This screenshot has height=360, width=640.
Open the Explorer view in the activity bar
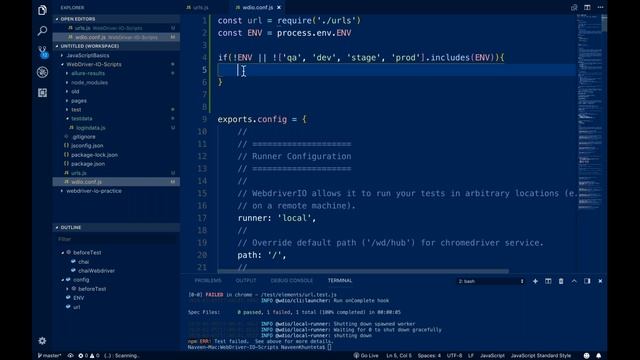tap(42, 10)
